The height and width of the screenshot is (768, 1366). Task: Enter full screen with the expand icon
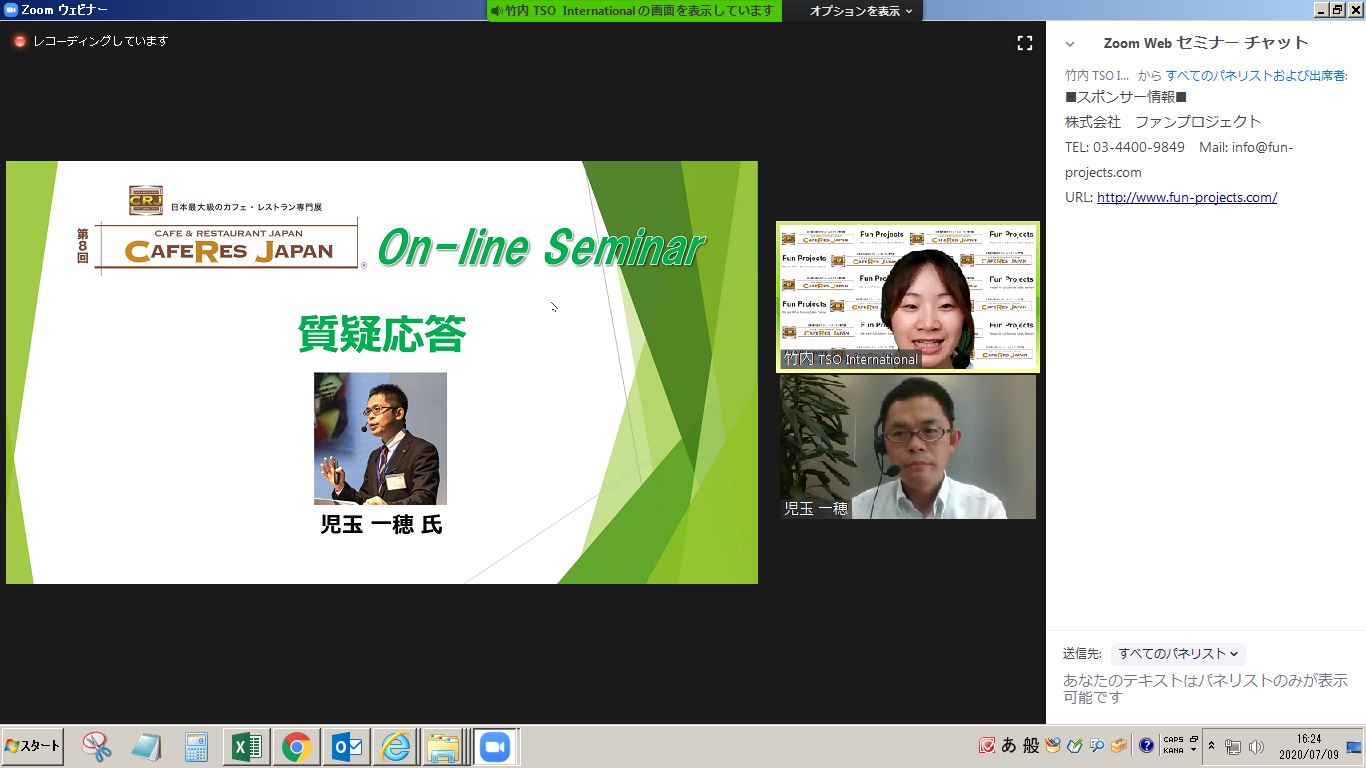[x=1024, y=43]
